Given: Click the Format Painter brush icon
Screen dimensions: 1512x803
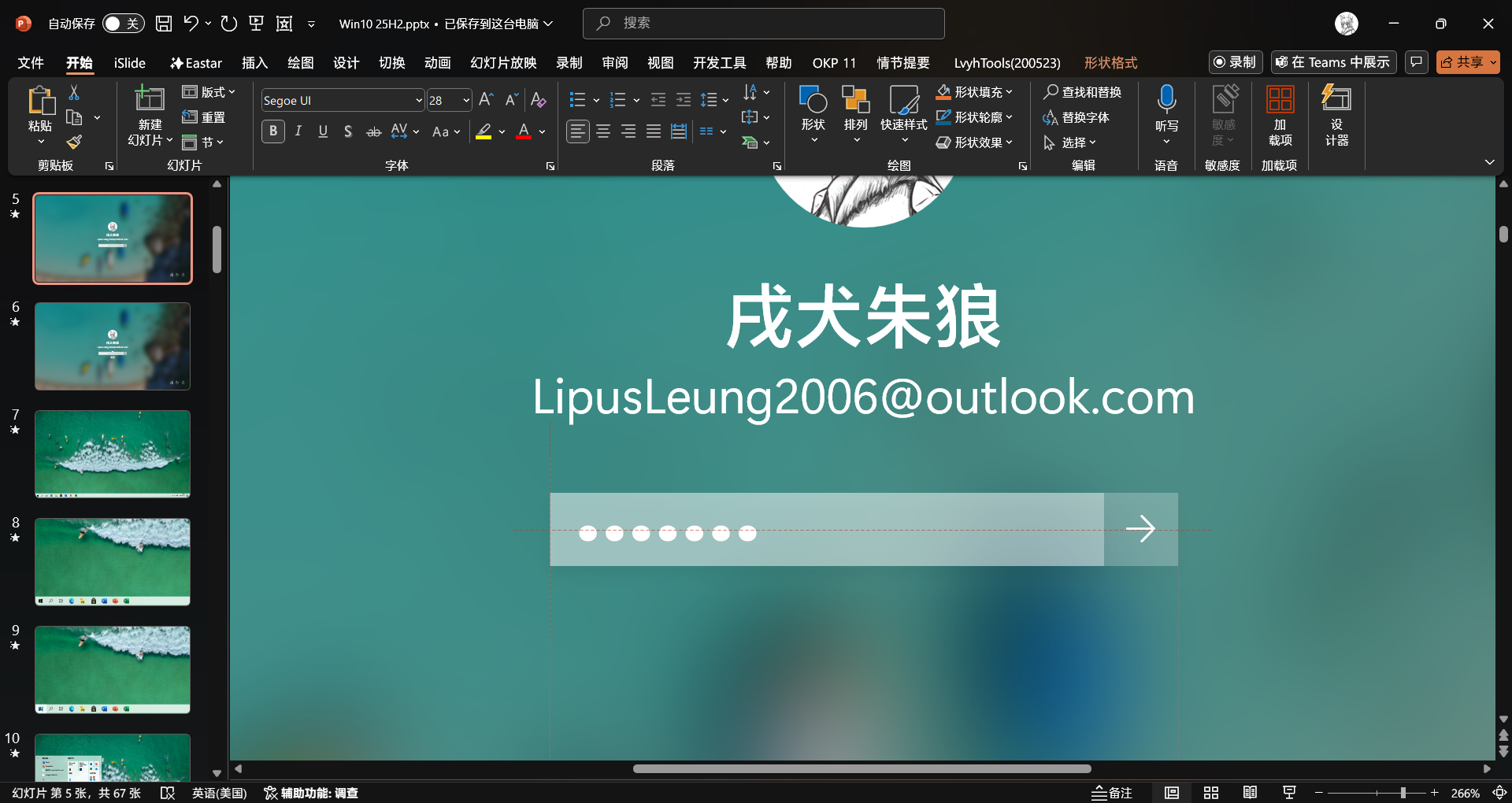Looking at the screenshot, I should 74,142.
